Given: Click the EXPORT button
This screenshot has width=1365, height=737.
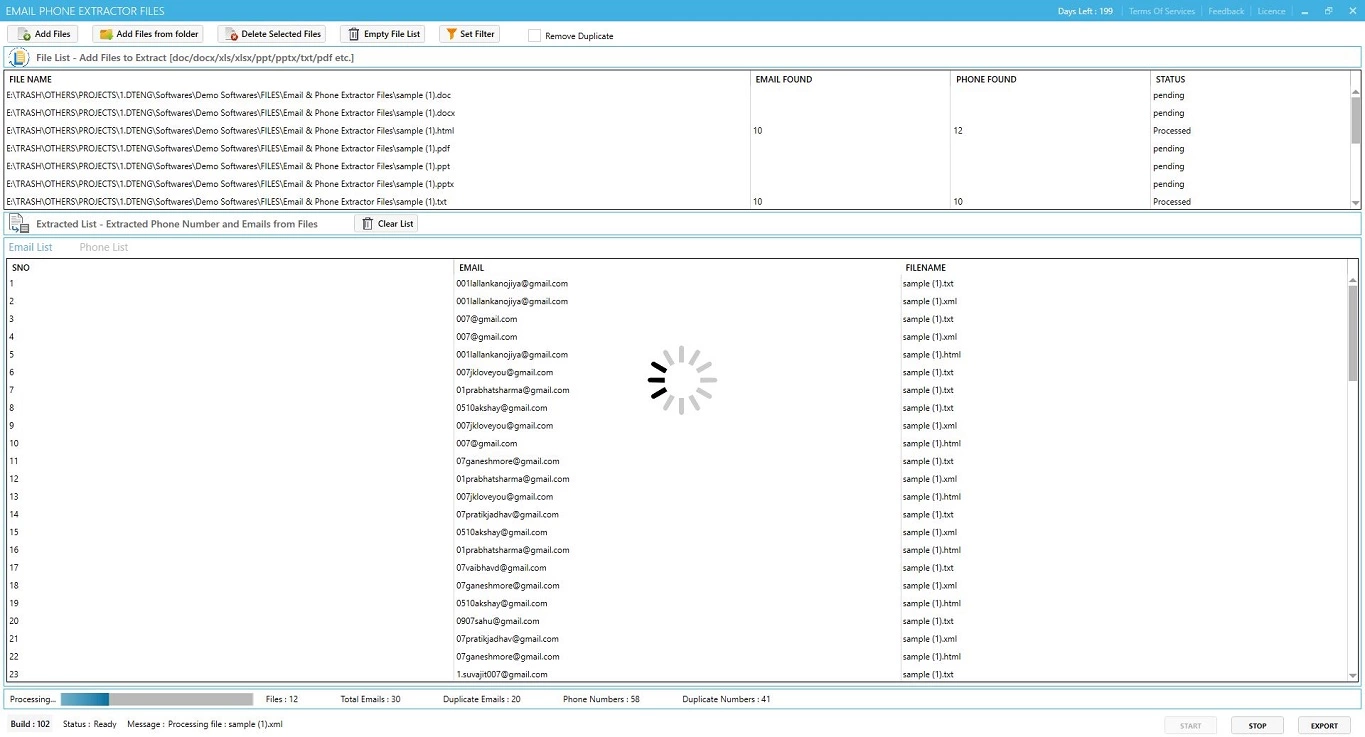Looking at the screenshot, I should pyautogui.click(x=1323, y=725).
